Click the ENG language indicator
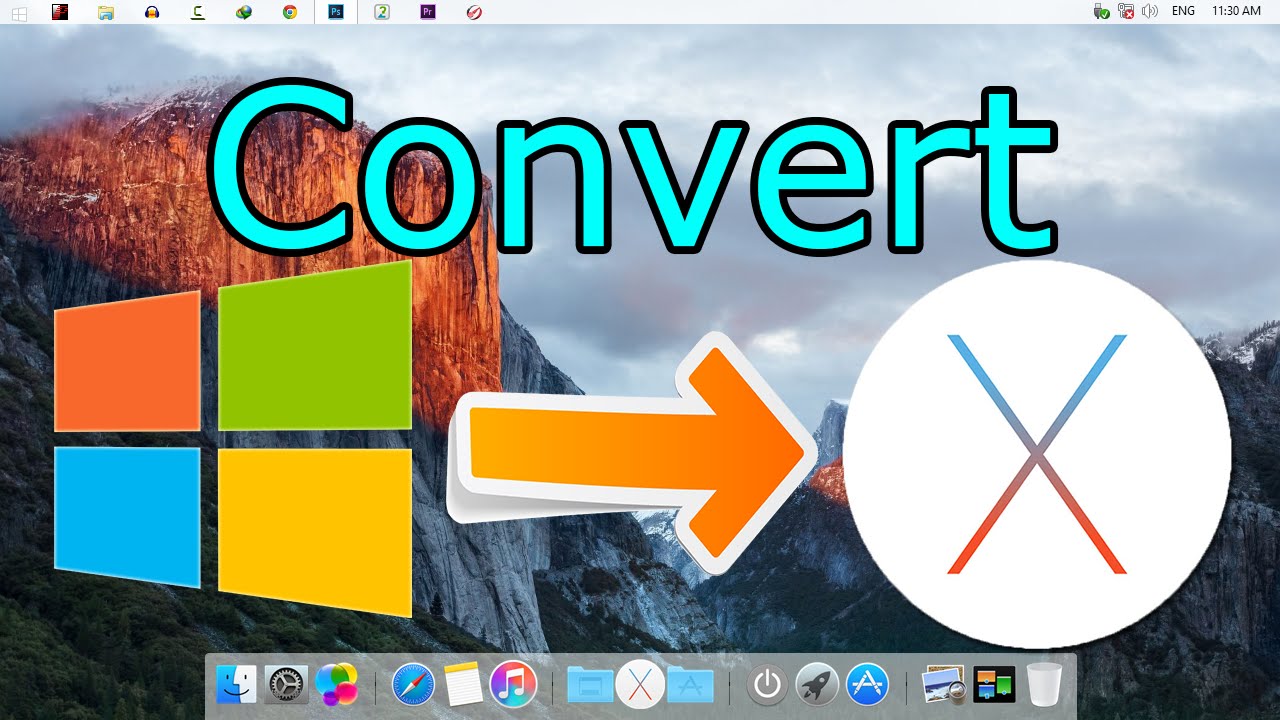This screenshot has width=1280, height=720. (x=1183, y=11)
